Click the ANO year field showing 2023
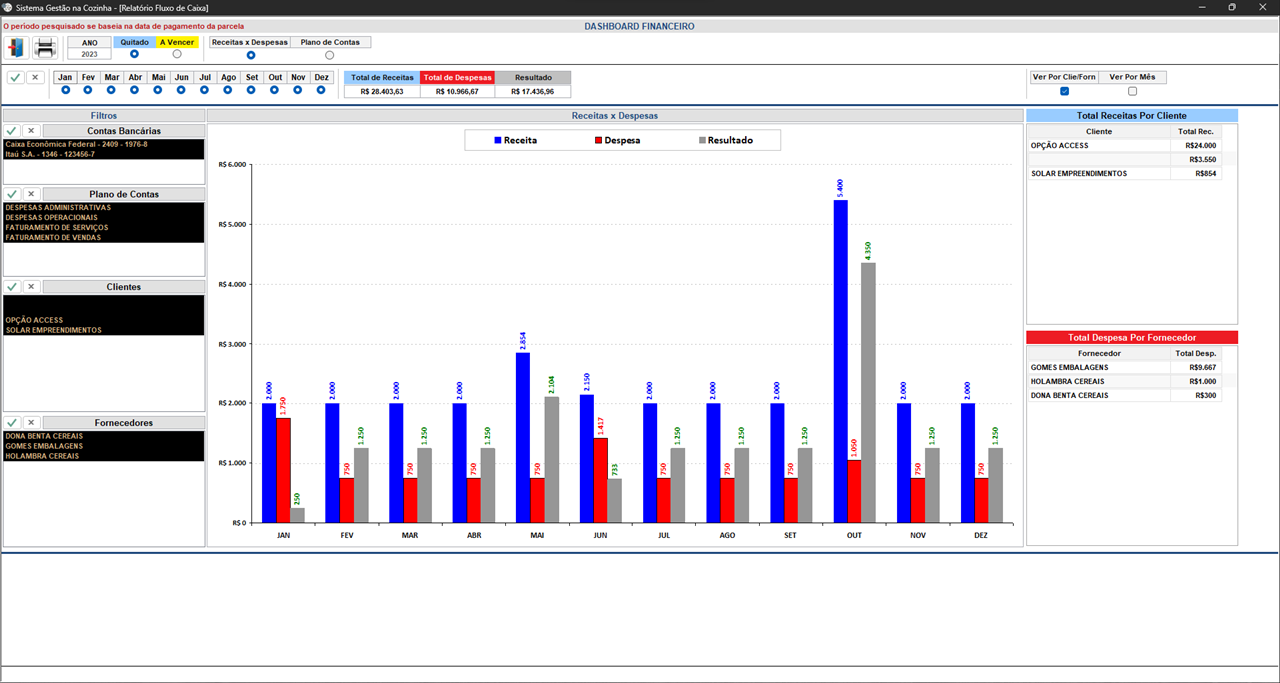 tap(90, 54)
